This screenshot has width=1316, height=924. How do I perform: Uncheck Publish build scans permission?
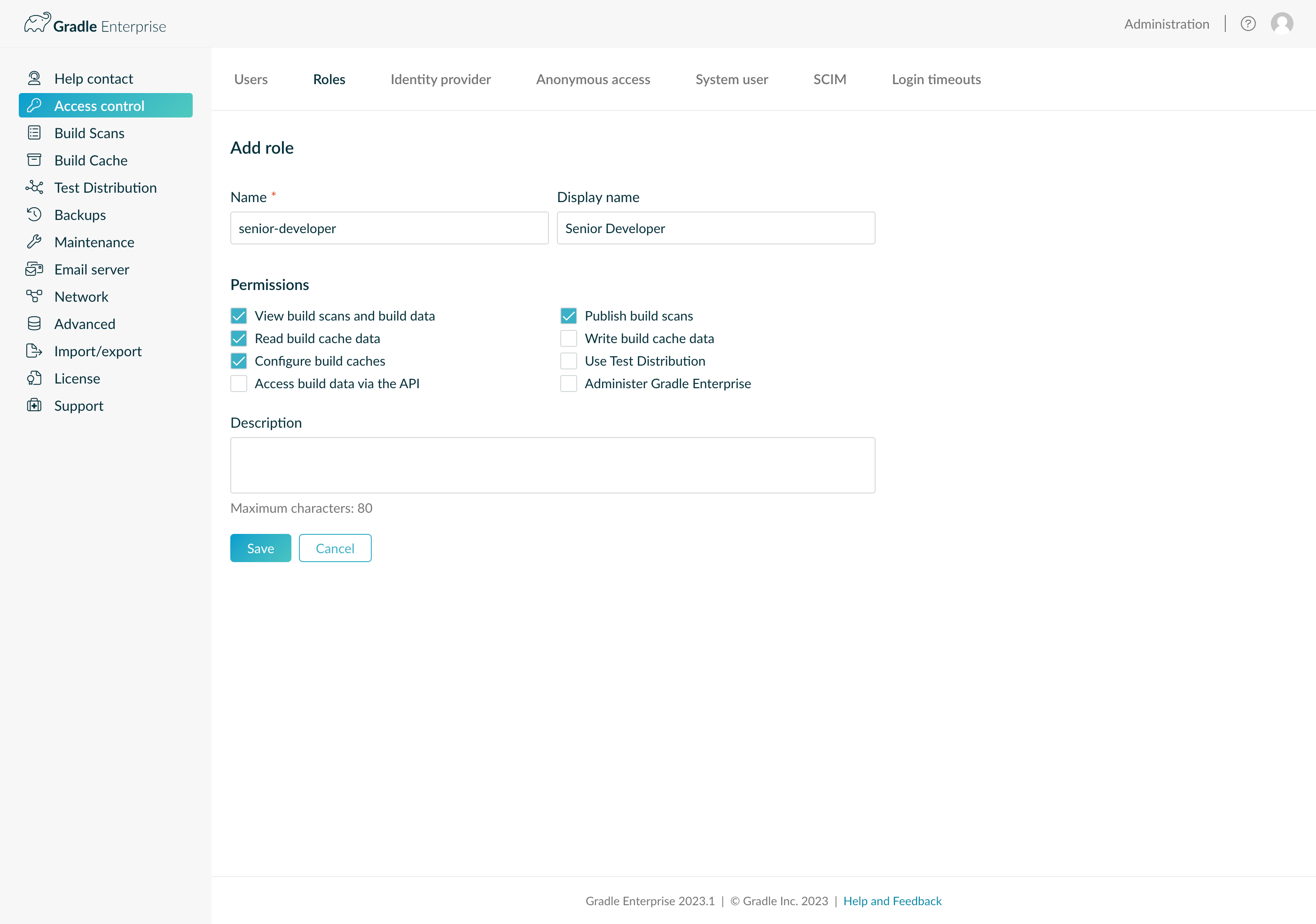coord(569,316)
